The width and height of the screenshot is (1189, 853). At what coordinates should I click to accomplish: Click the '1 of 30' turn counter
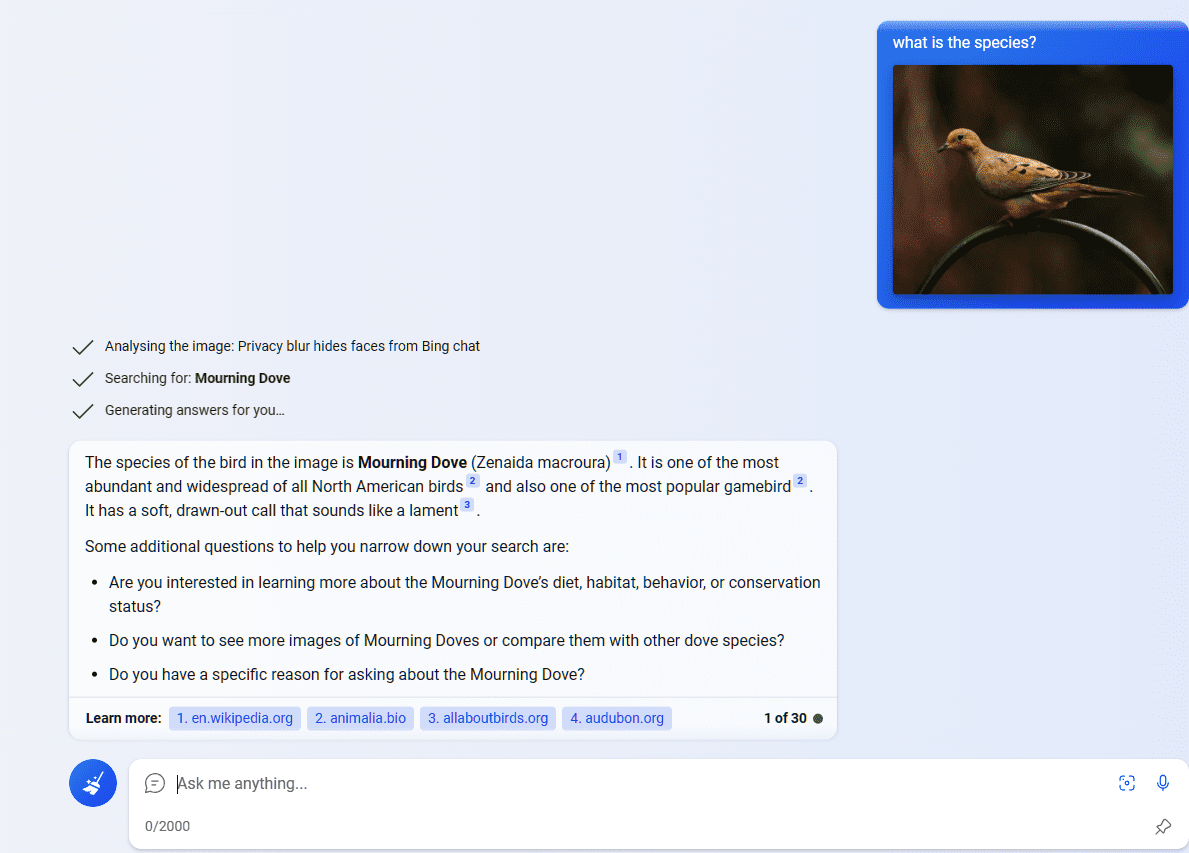coord(785,718)
